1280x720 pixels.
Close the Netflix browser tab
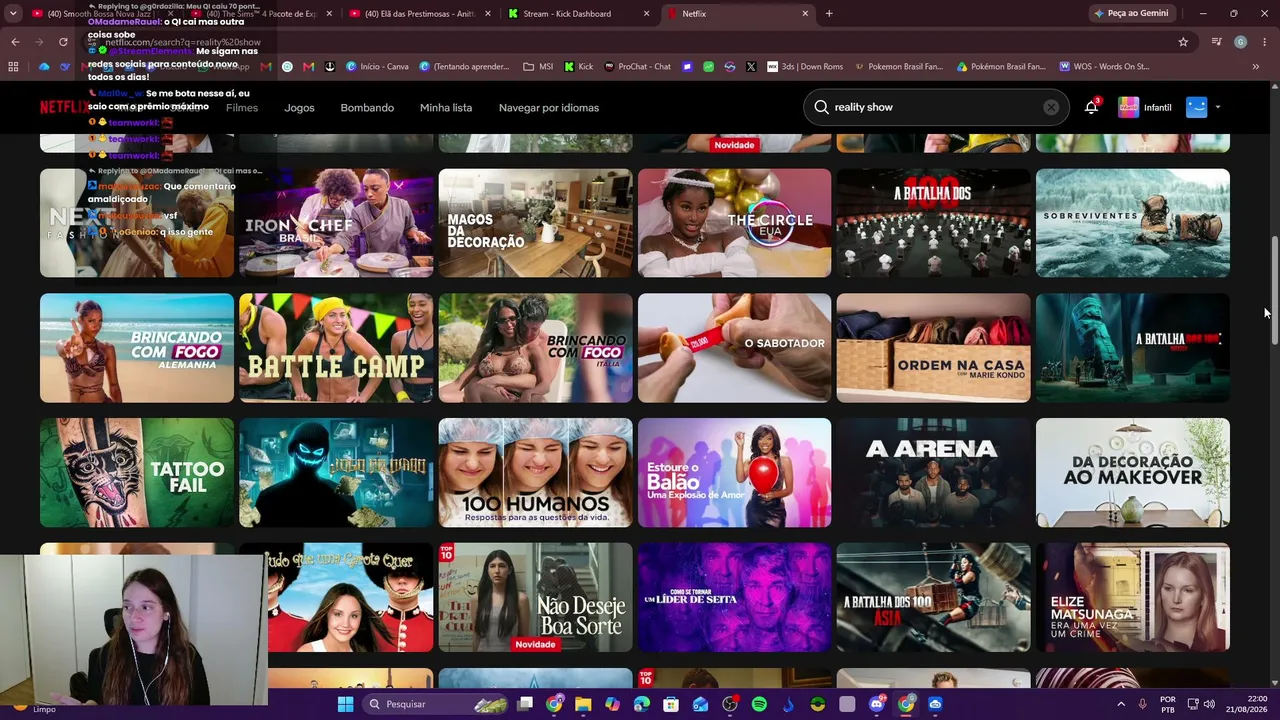point(805,14)
